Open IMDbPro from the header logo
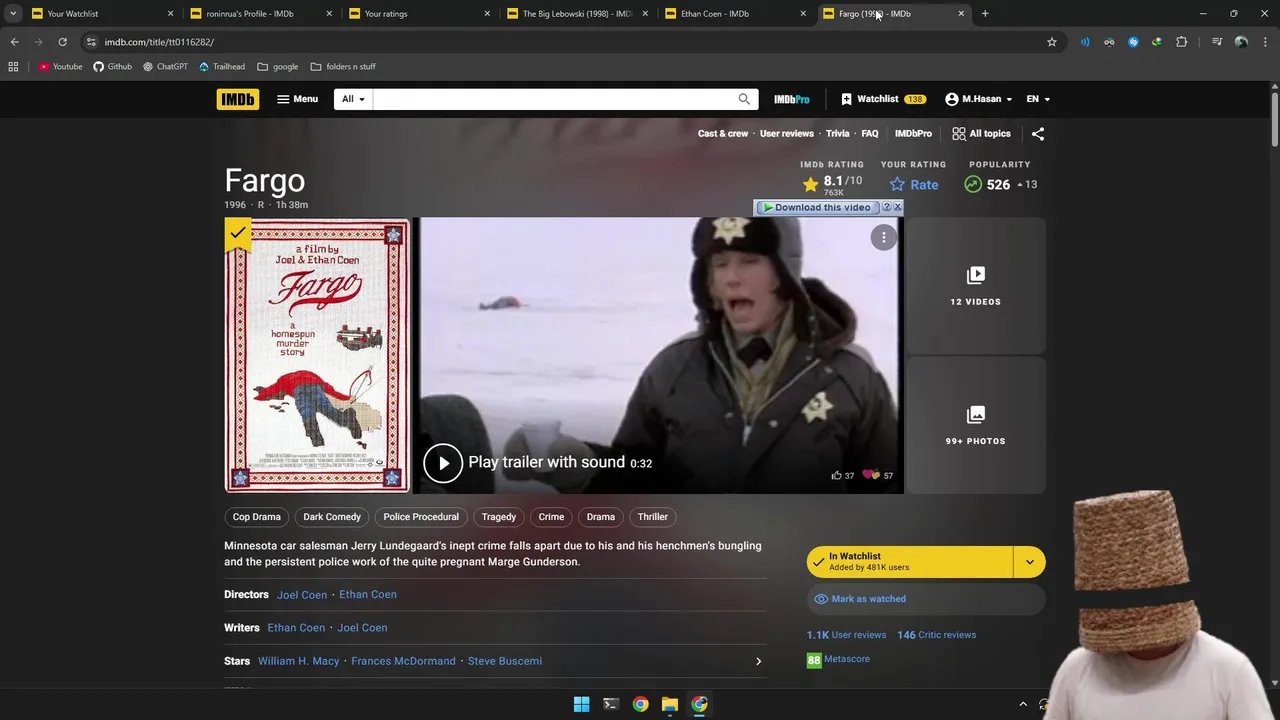Image resolution: width=1280 pixels, height=720 pixels. pyautogui.click(x=791, y=99)
